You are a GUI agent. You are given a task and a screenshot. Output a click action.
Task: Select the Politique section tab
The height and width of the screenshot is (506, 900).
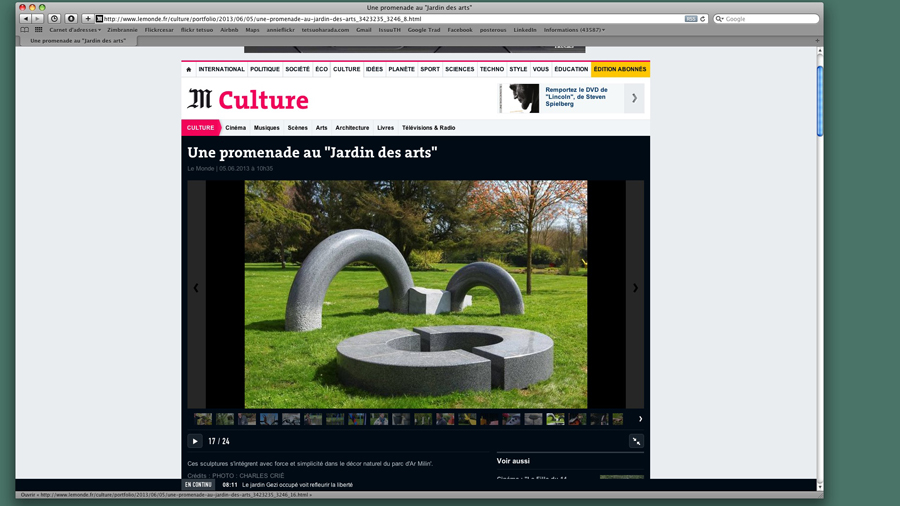265,69
